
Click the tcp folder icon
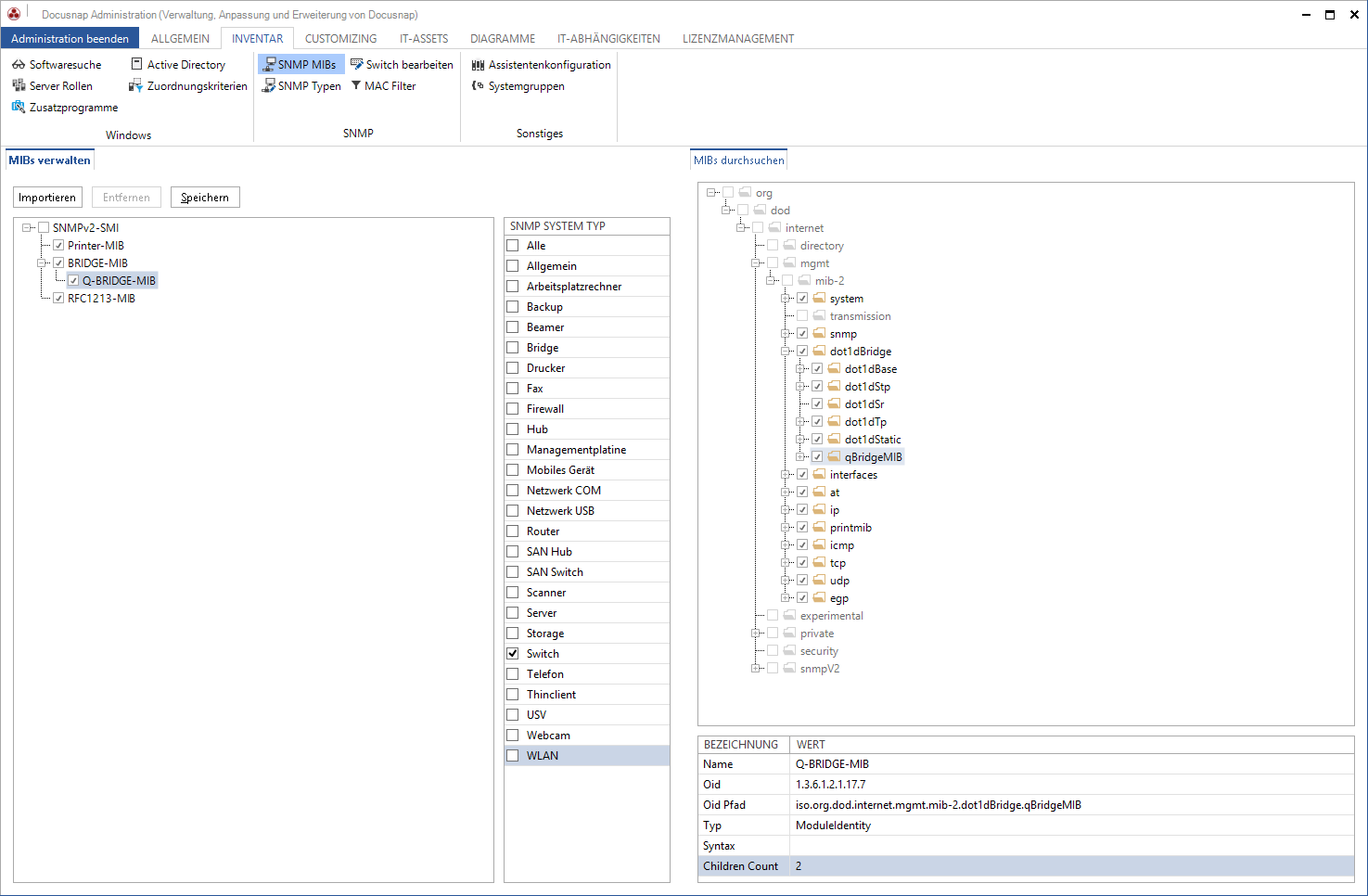pyautogui.click(x=819, y=563)
